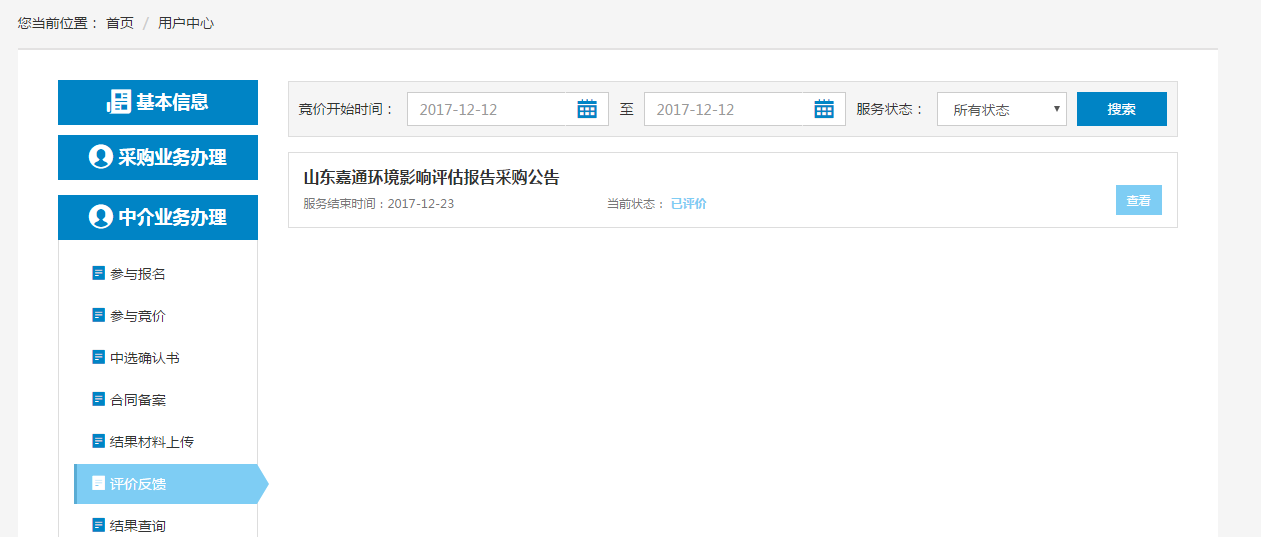This screenshot has width=1261, height=537.
Task: Click the document icon beside 结果材料上传
Action: point(98,441)
